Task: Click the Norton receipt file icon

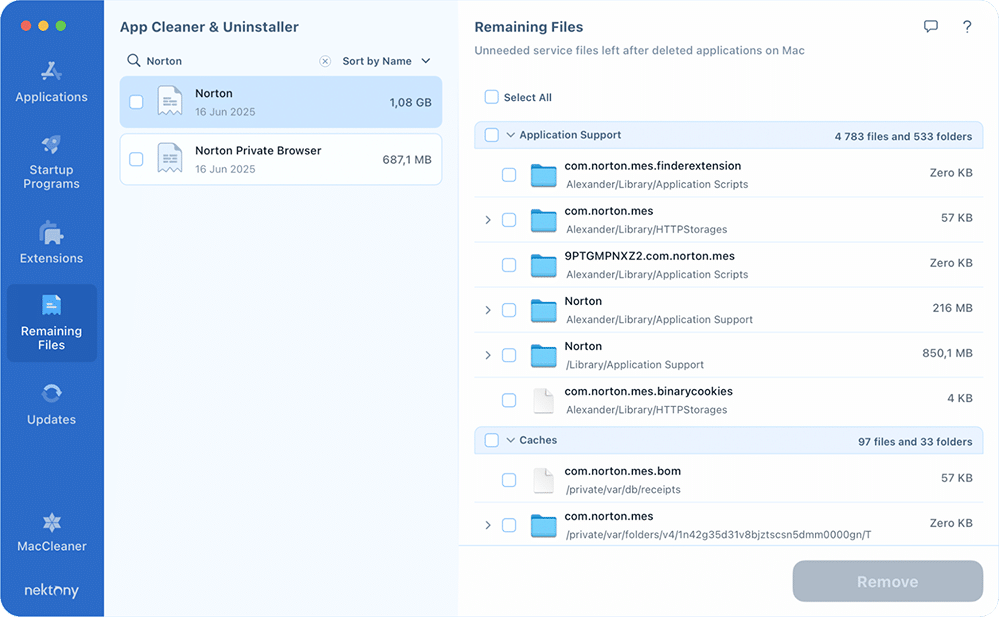Action: point(169,101)
